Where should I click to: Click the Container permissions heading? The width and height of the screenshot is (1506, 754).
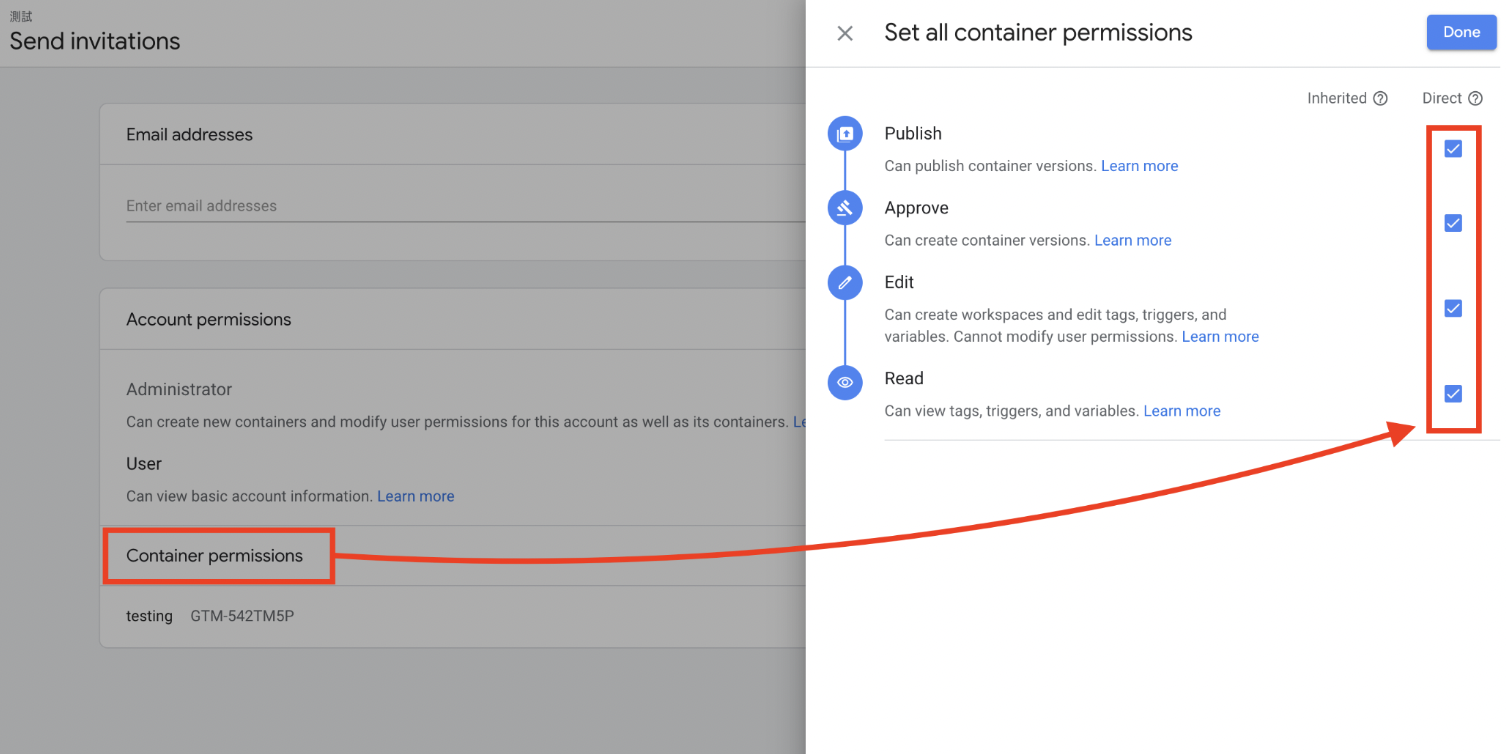point(214,556)
